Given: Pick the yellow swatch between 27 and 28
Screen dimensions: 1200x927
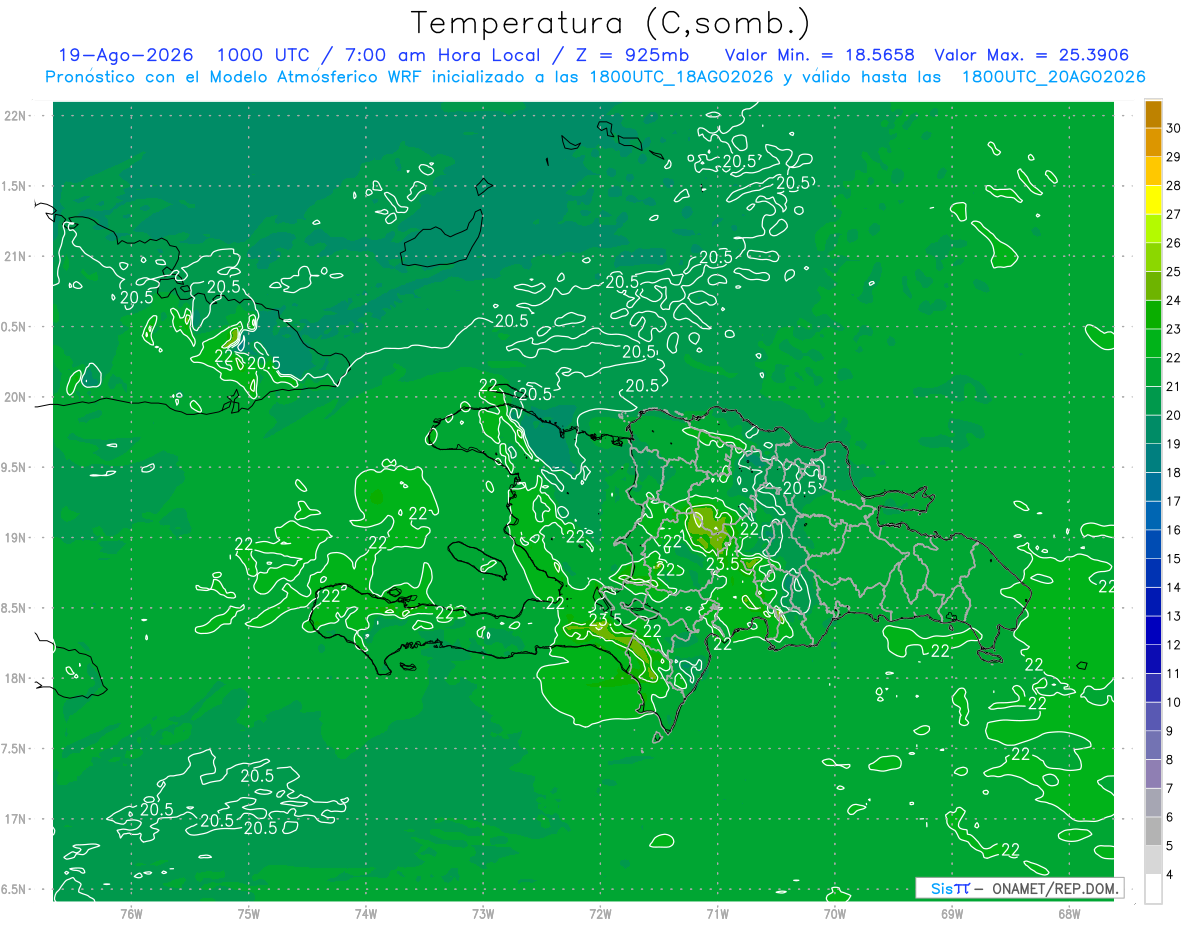Looking at the screenshot, I should (1153, 200).
